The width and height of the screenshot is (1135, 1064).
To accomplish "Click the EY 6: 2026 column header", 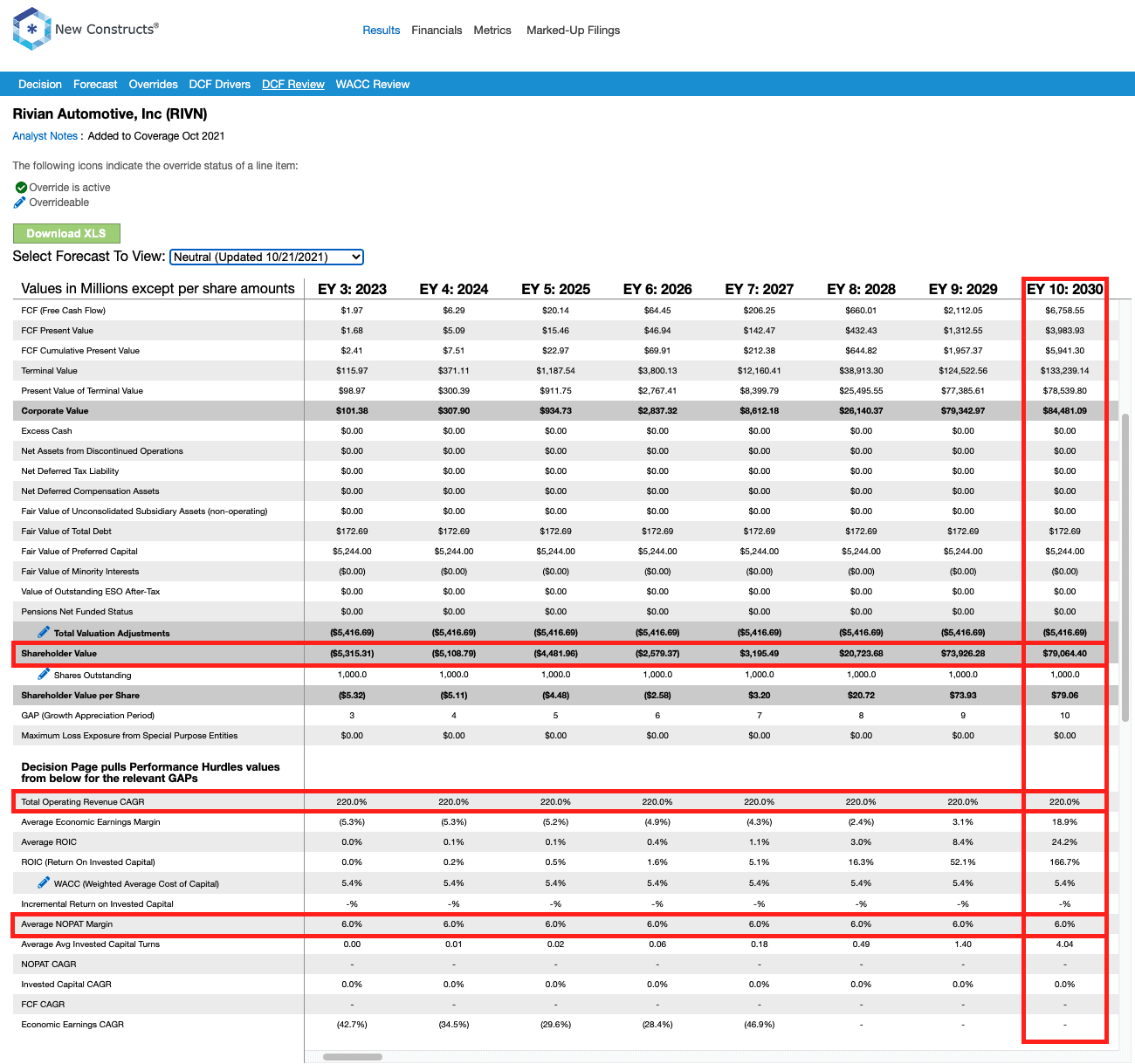I will [657, 289].
